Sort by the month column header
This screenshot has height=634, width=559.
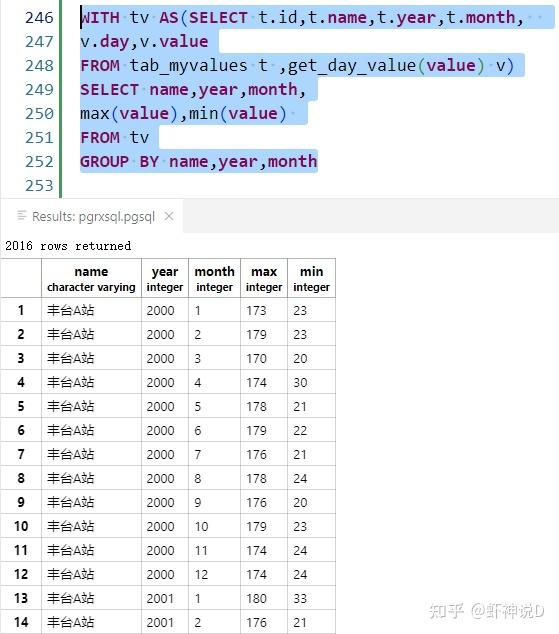215,279
